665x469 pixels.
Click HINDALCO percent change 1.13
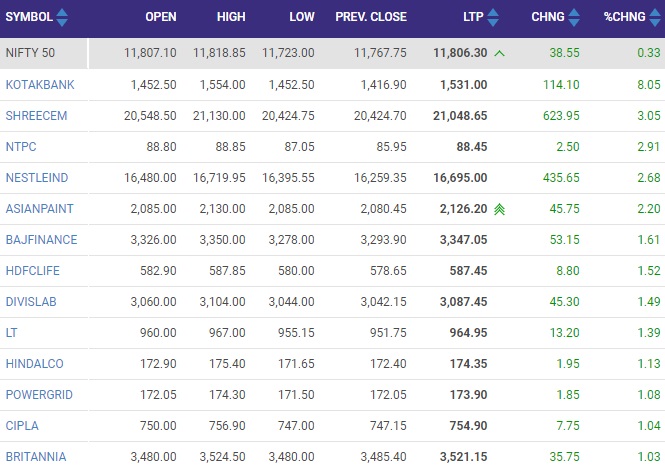tap(649, 363)
